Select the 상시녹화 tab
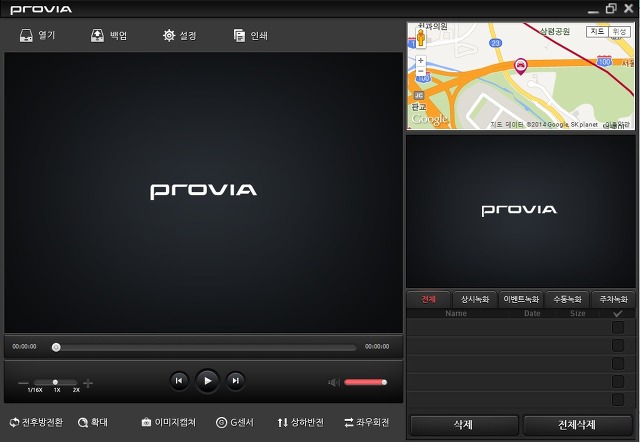The height and width of the screenshot is (442, 640). click(475, 300)
